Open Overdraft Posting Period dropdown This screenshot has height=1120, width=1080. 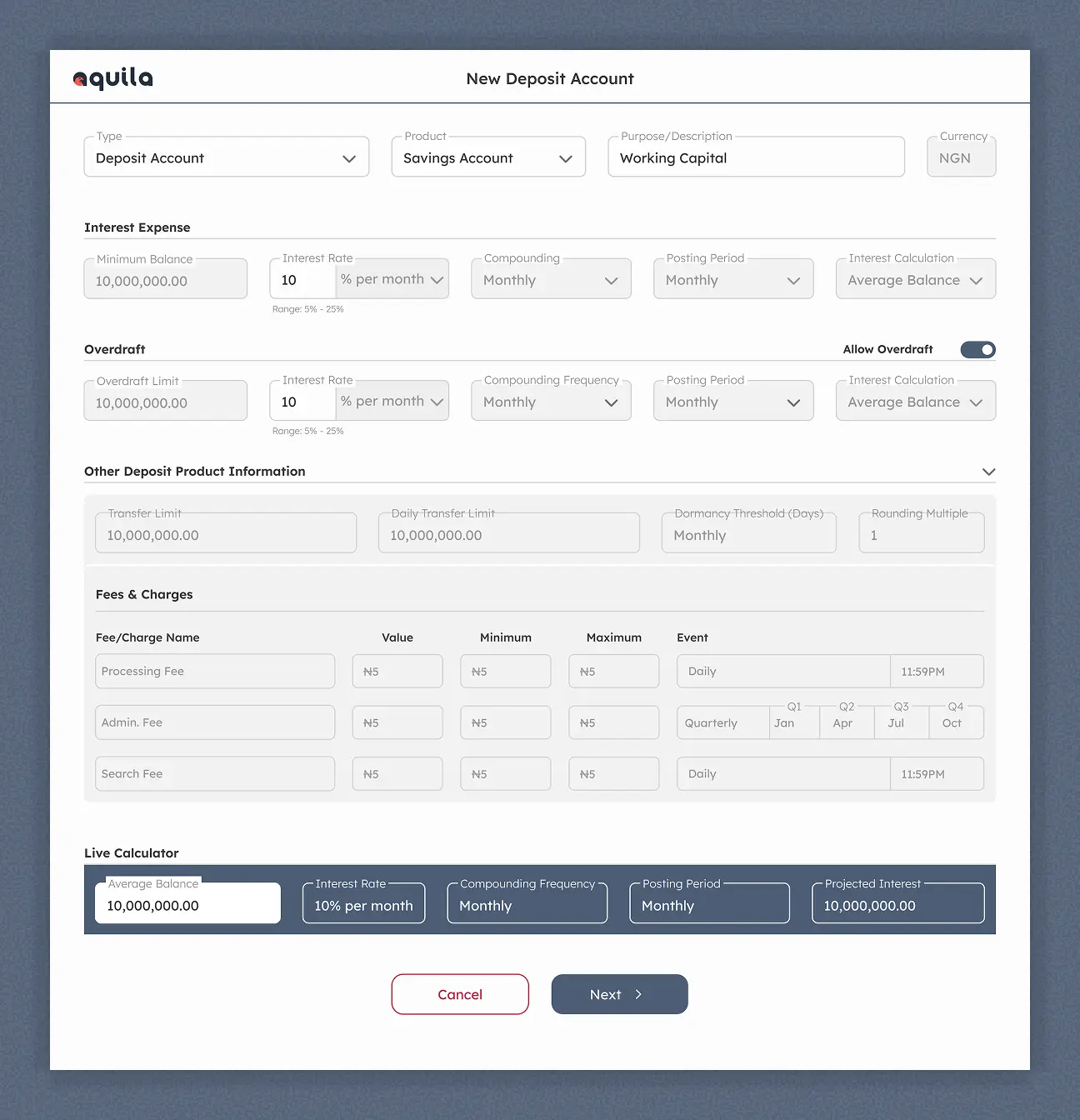(733, 401)
